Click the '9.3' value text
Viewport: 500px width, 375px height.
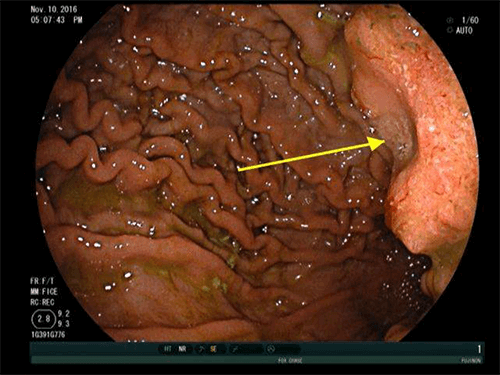point(63,324)
